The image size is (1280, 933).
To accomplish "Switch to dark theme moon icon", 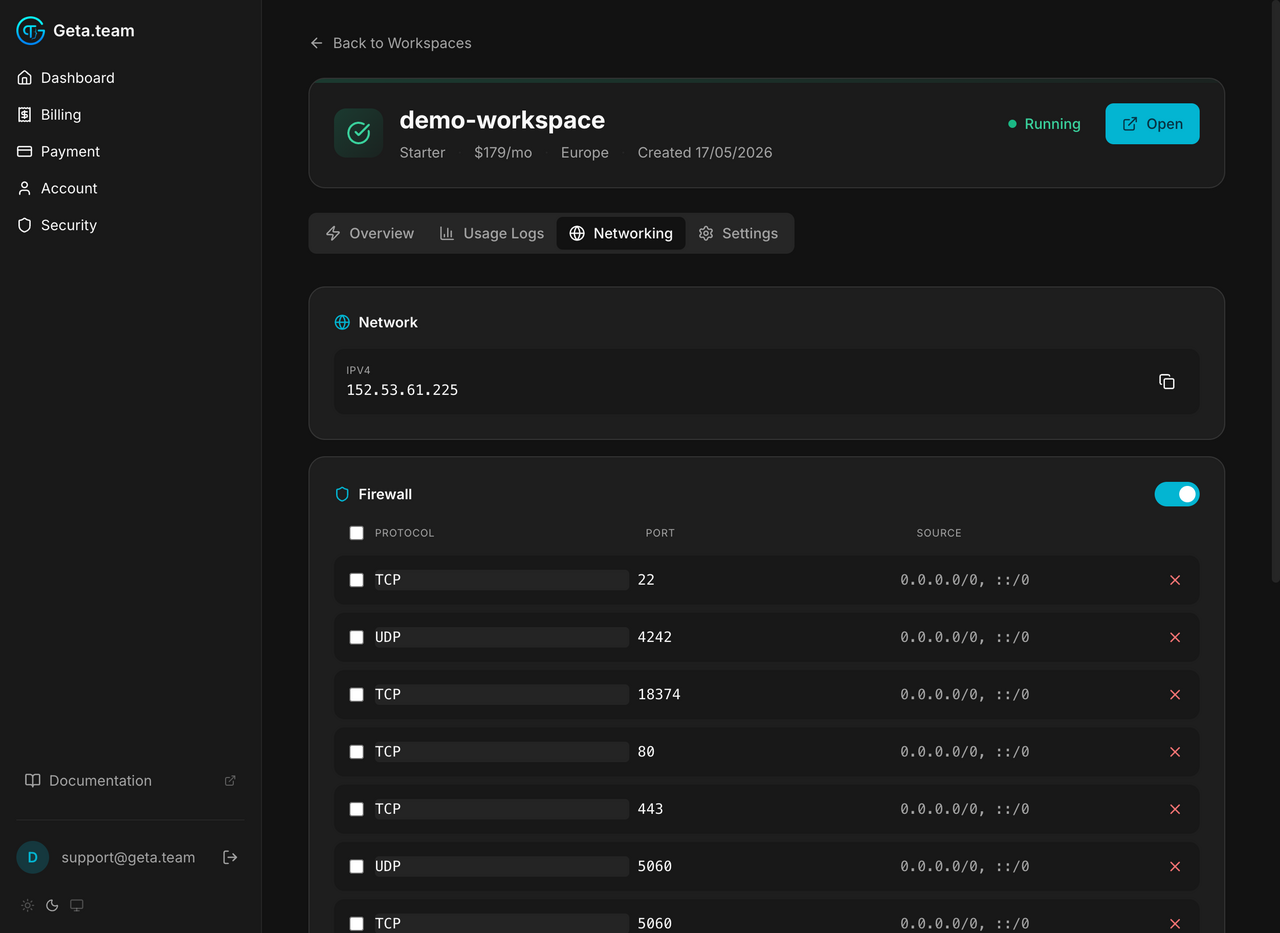I will coord(52,905).
